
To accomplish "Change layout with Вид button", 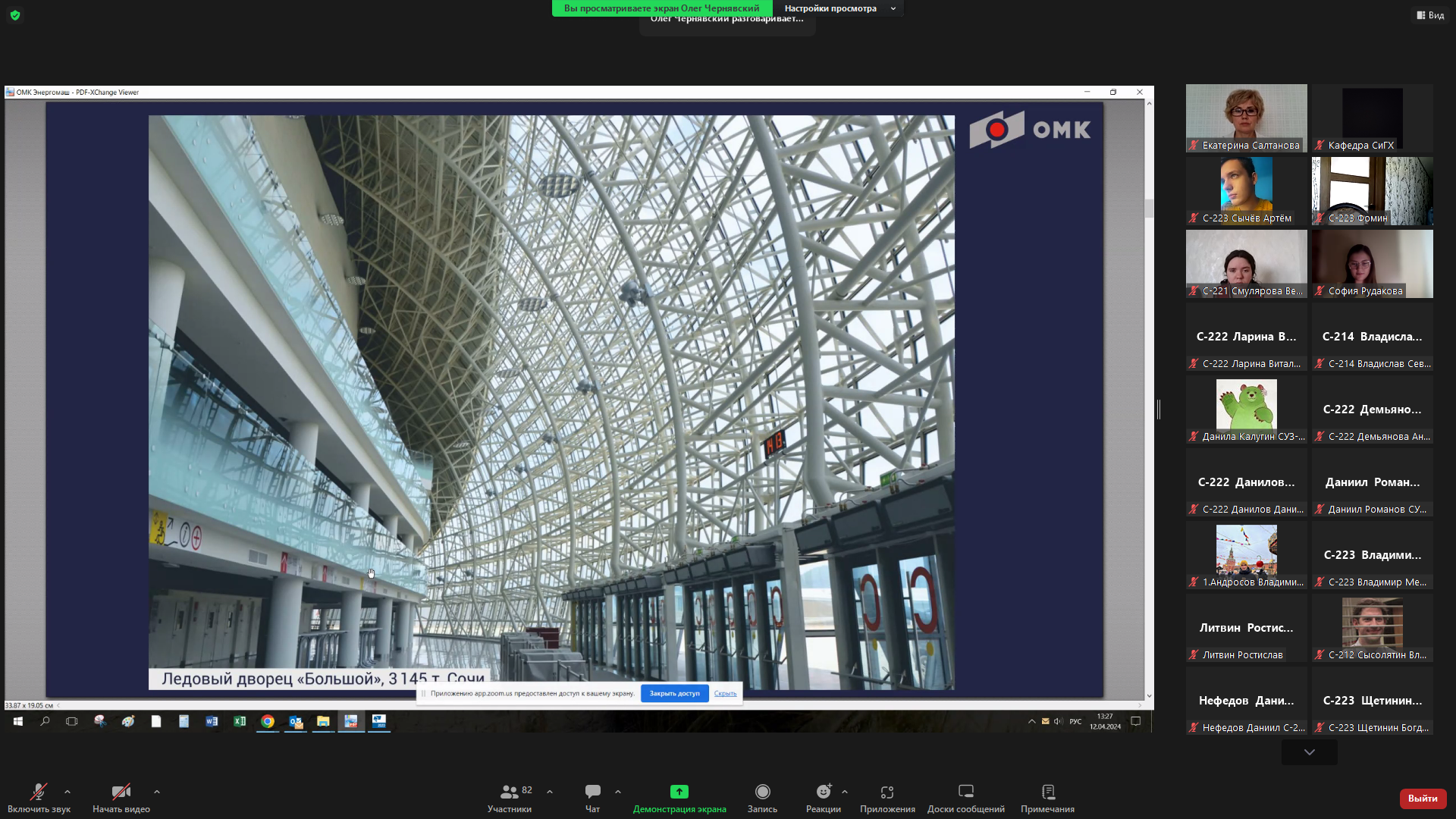I will (x=1430, y=15).
